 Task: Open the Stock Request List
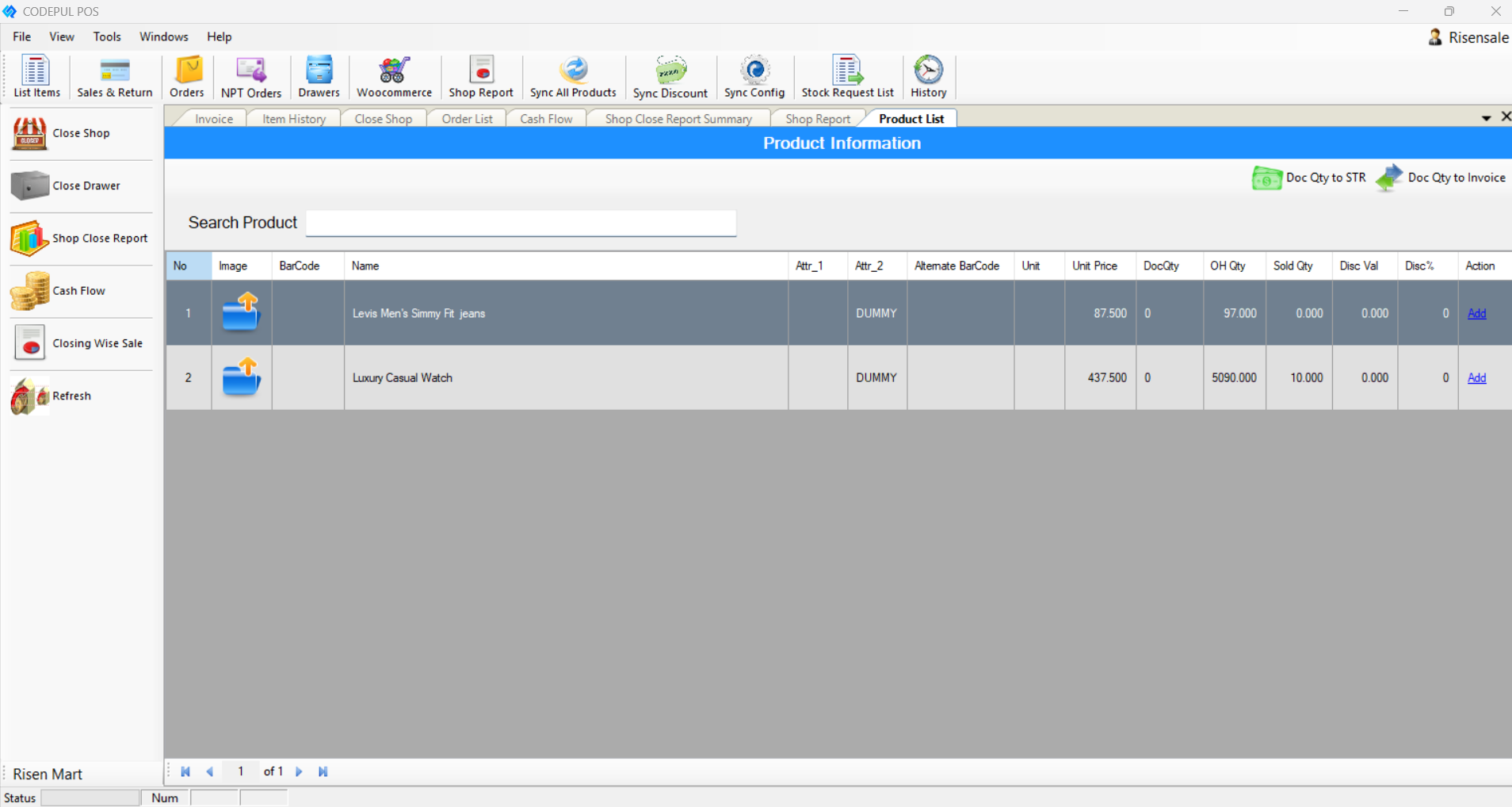[x=847, y=76]
